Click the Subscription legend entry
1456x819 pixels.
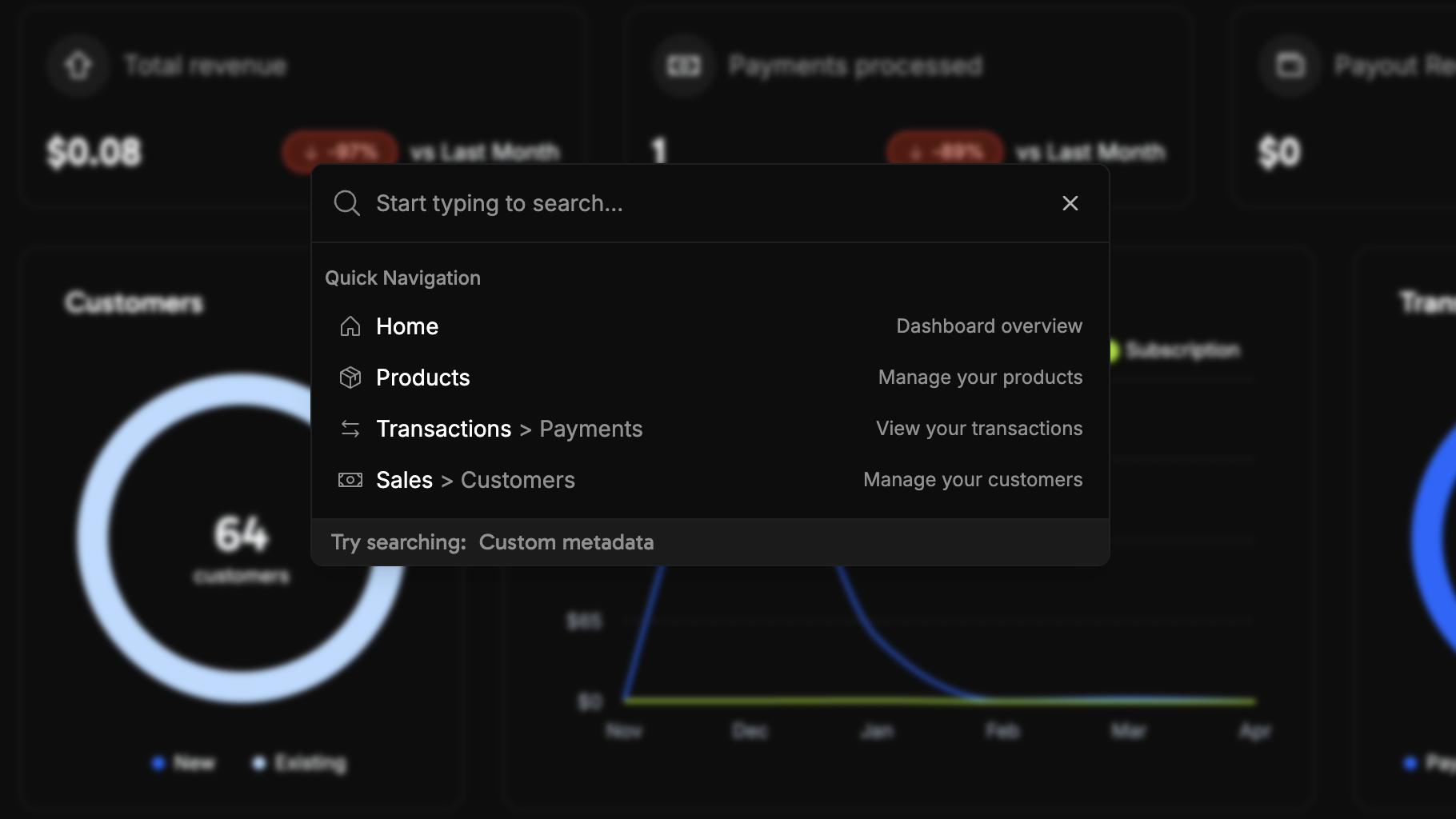(1174, 350)
